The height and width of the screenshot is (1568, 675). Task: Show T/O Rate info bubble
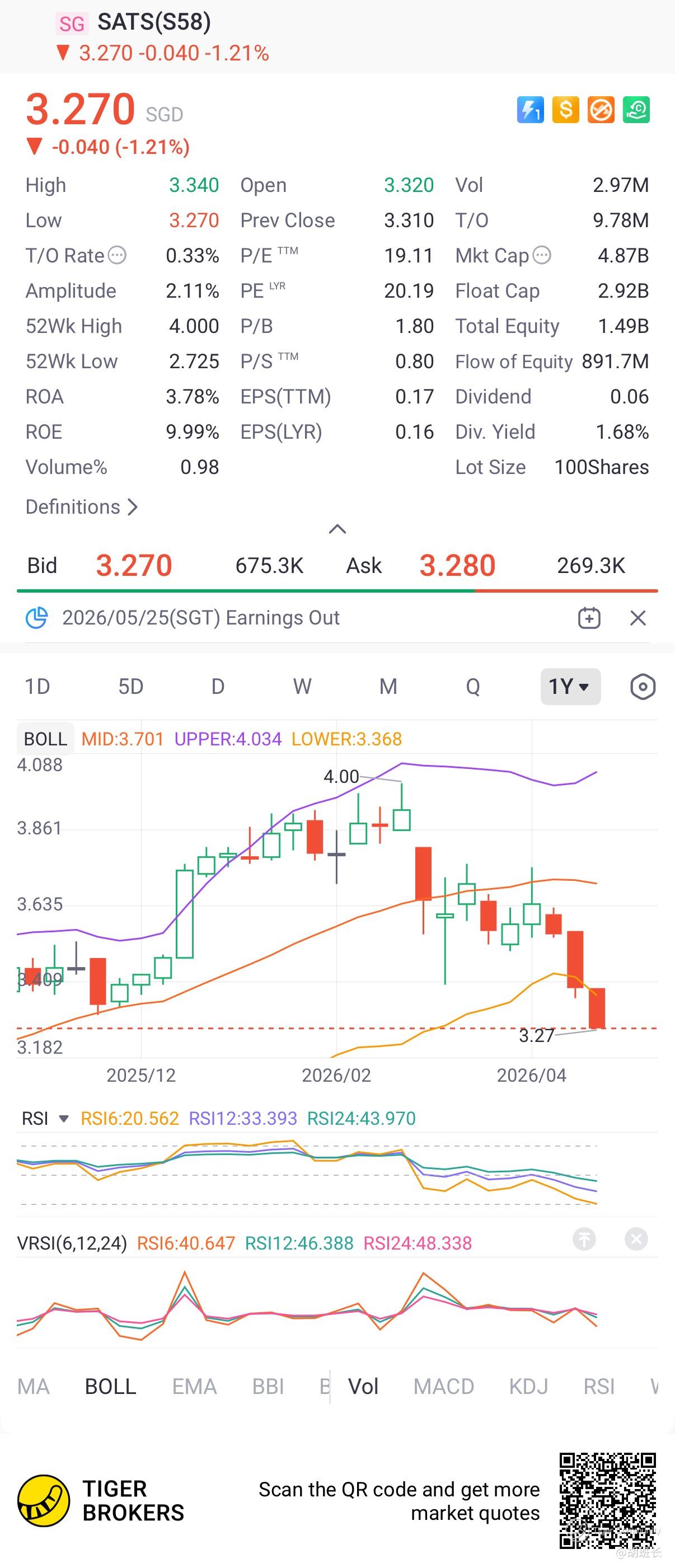(x=117, y=255)
